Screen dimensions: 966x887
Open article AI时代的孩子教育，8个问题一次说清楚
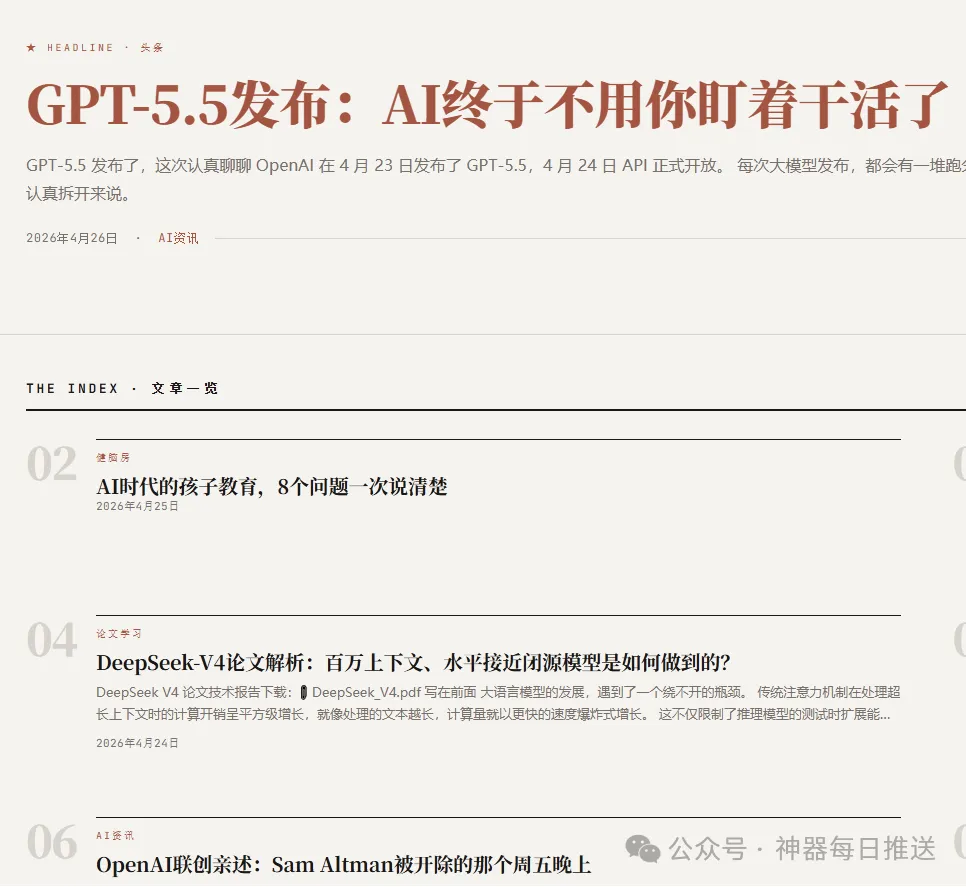point(272,487)
